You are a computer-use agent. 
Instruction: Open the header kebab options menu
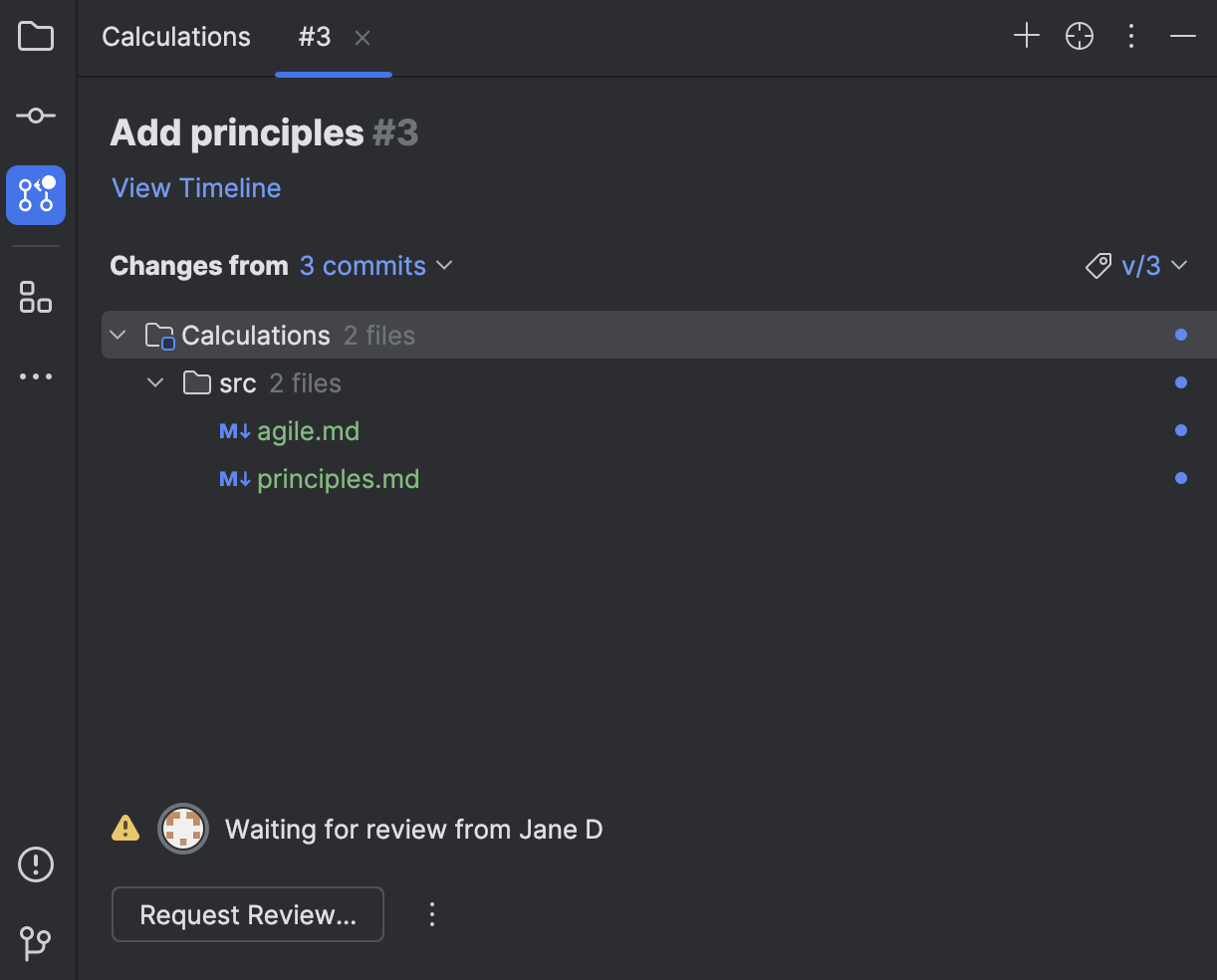[1131, 36]
